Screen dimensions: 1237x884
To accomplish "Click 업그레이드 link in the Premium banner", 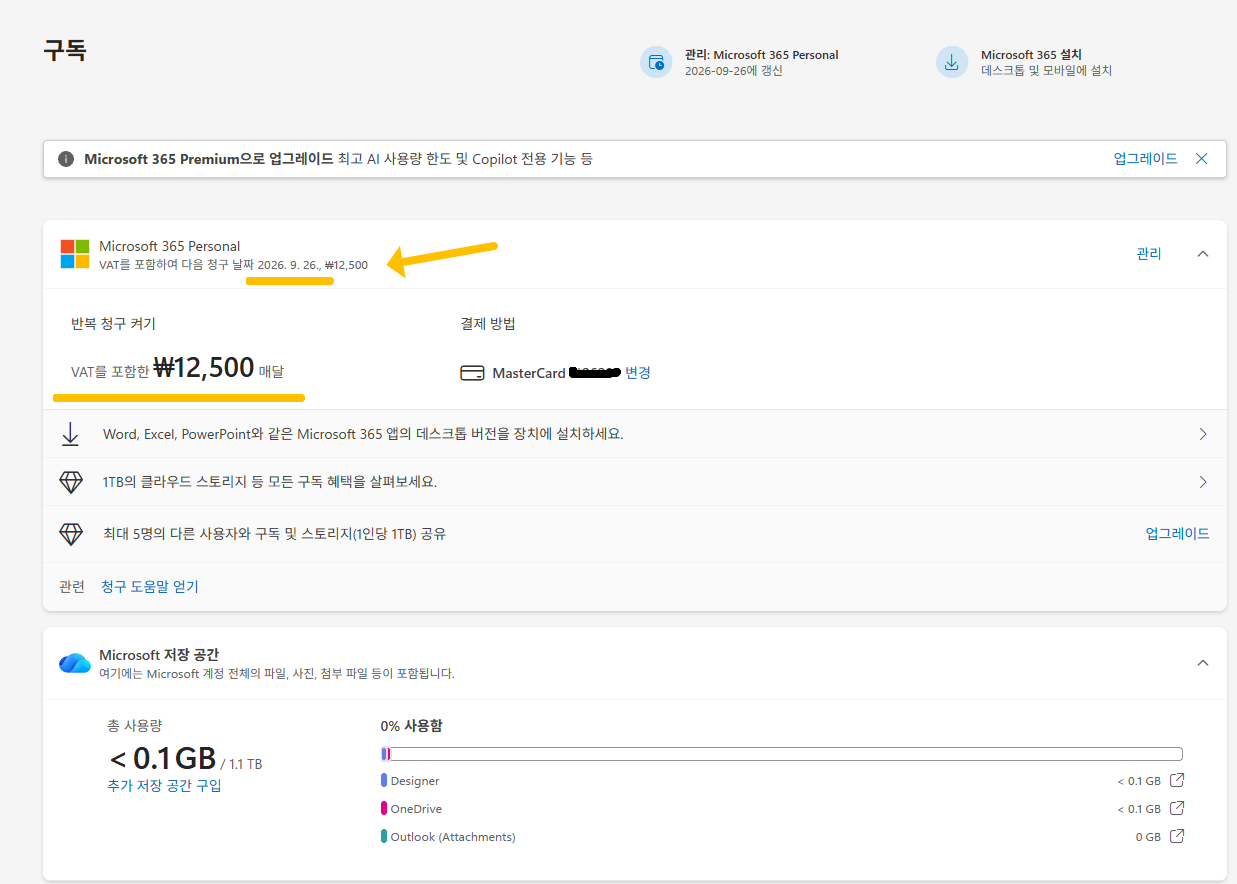I will pos(1146,159).
